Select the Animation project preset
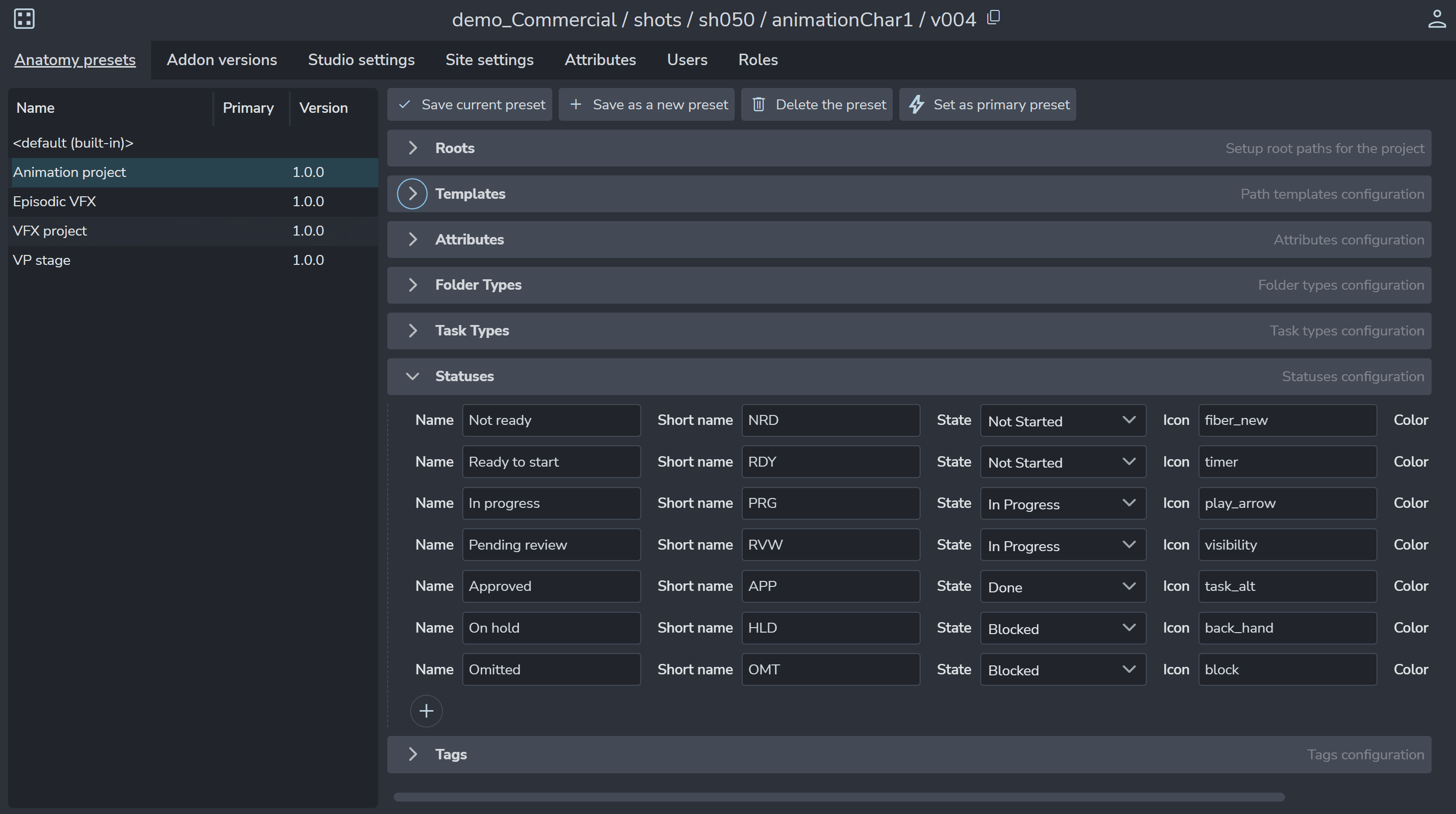The image size is (1456, 814). [69, 172]
